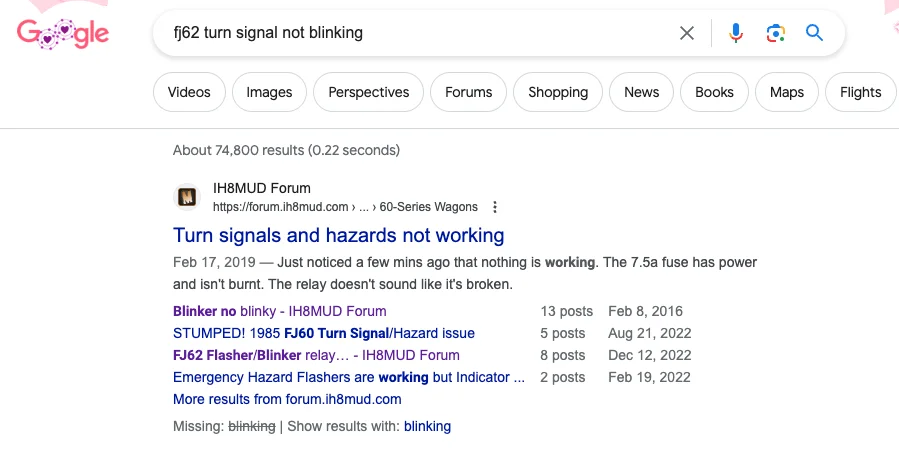Select the Books filter chip
Image resolution: width=899 pixels, height=451 pixels.
[714, 92]
